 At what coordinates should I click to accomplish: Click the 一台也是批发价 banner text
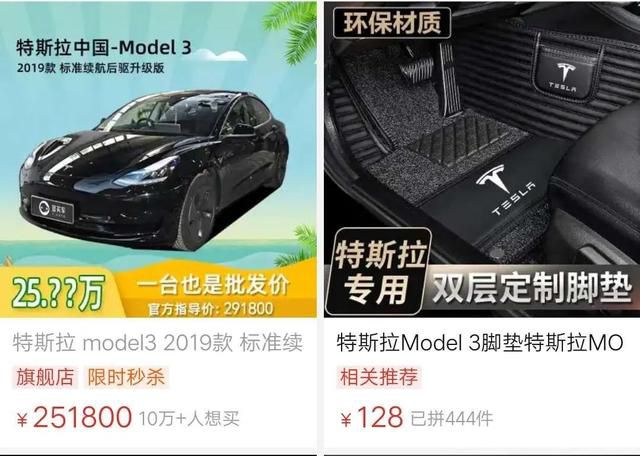(213, 285)
